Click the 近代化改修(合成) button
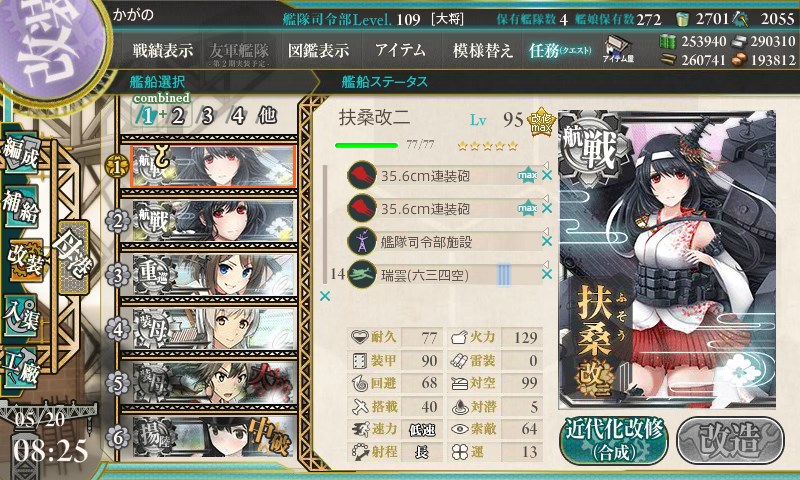 click(614, 441)
